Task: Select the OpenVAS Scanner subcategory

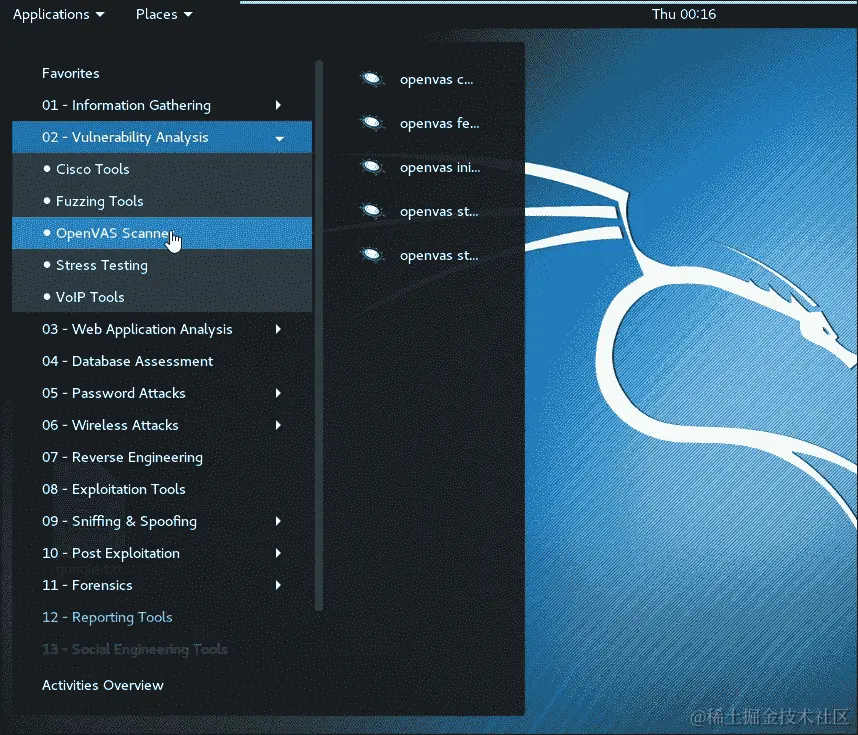Action: [x=162, y=233]
